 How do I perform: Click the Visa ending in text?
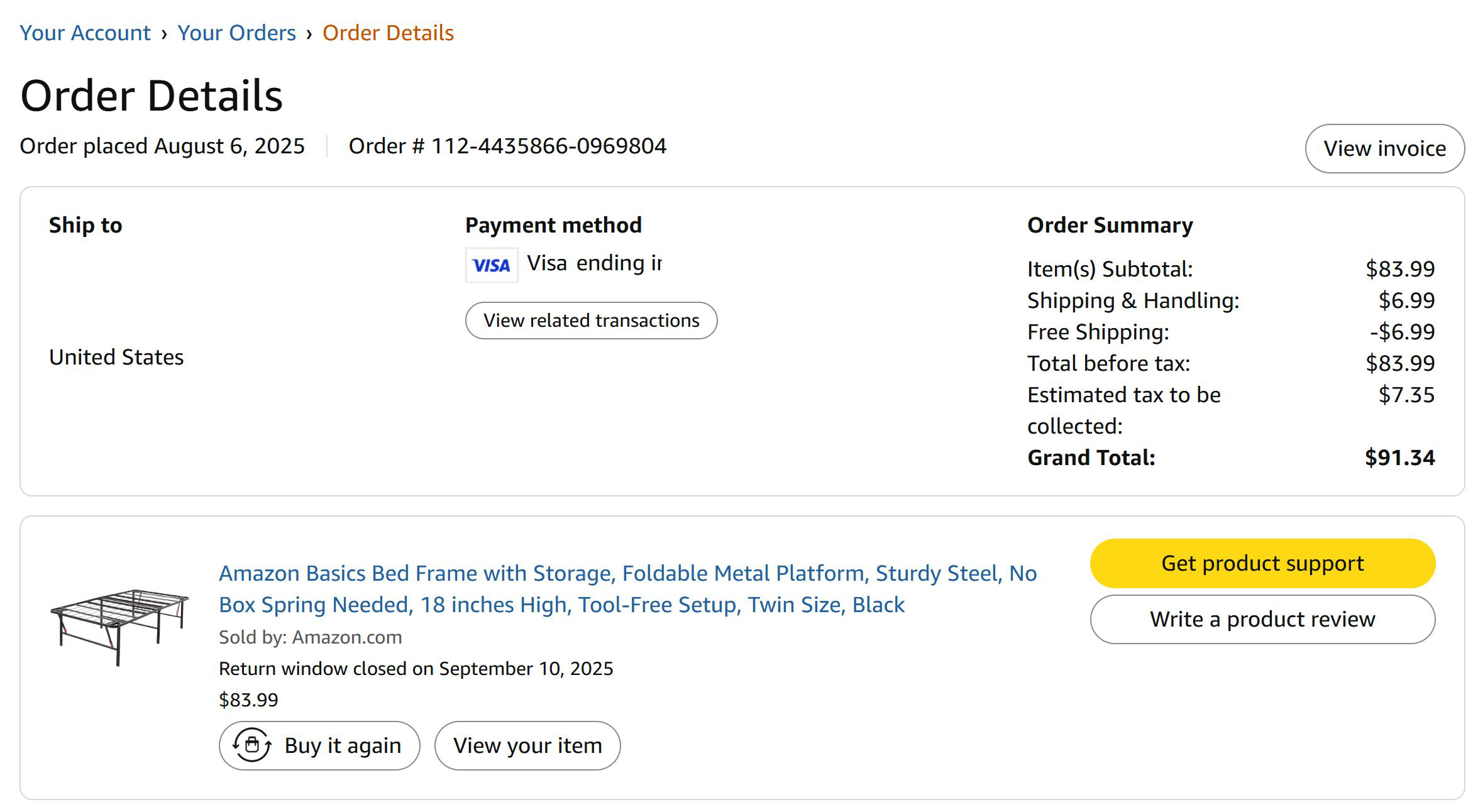point(593,263)
